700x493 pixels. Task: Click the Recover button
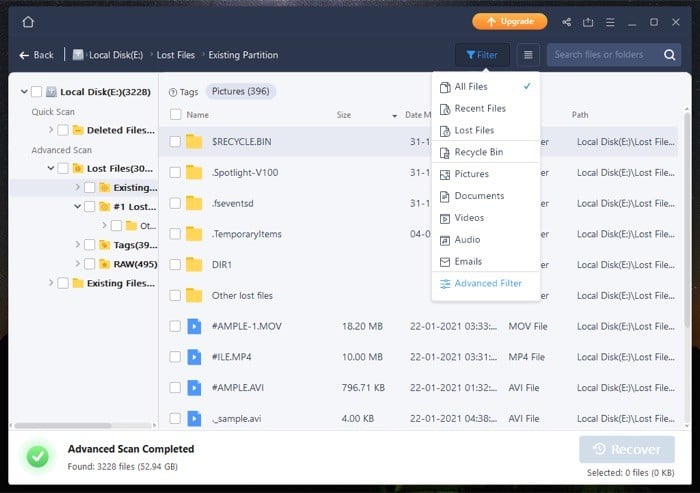tap(627, 449)
